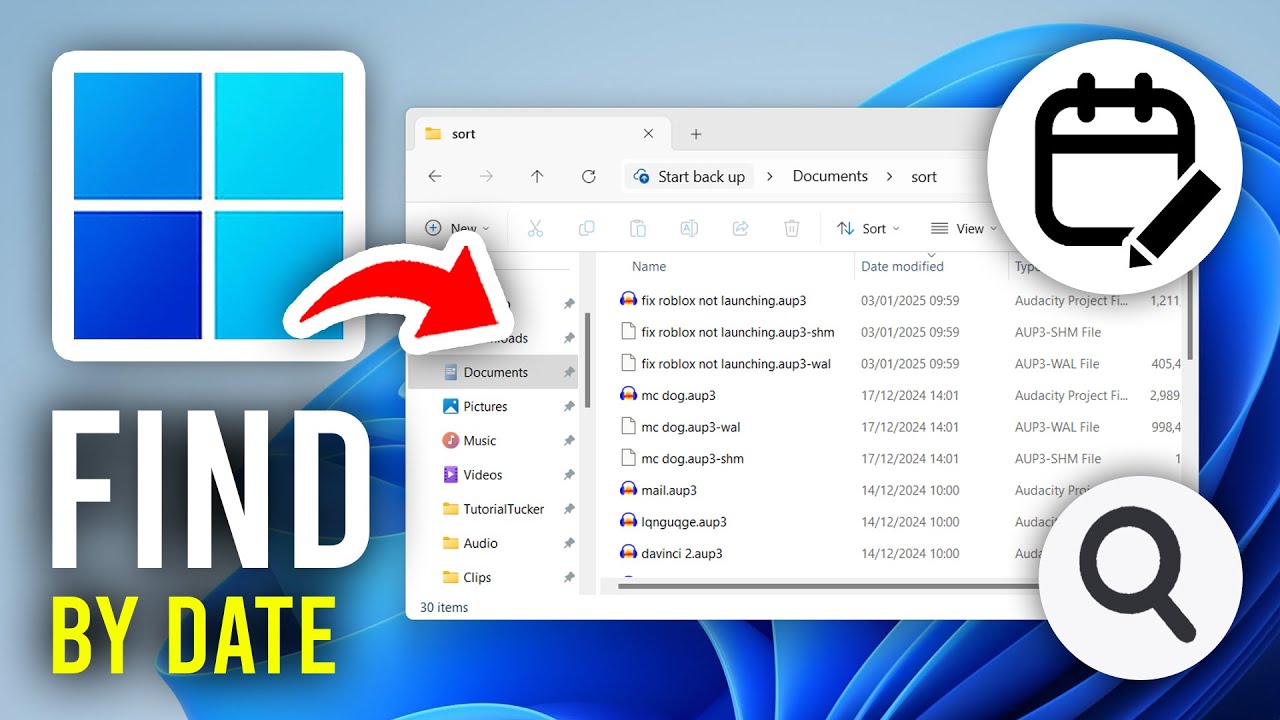Image resolution: width=1280 pixels, height=720 pixels.
Task: Click the Pictures folder icon in sidebar
Action: (x=450, y=406)
